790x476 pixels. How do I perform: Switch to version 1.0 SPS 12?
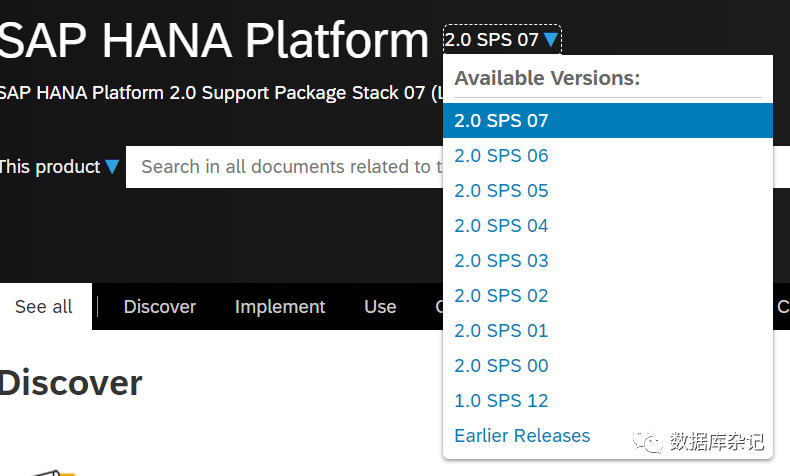[x=501, y=401]
